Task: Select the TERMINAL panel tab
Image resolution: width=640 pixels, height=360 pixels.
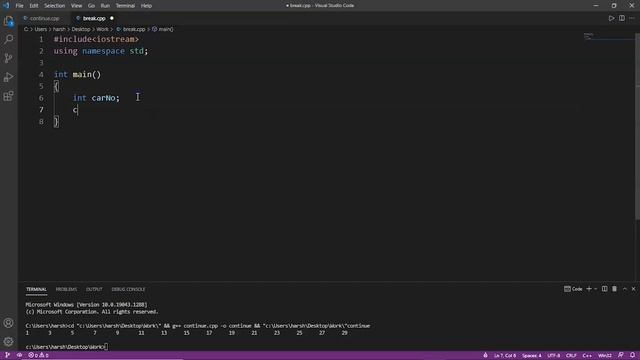Action: point(36,289)
